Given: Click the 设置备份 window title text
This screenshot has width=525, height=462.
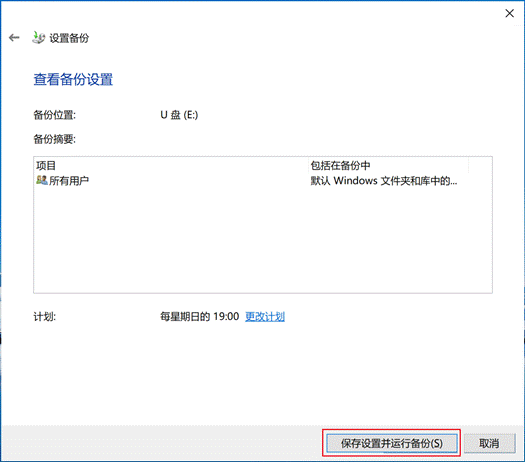Looking at the screenshot, I should pos(69,38).
